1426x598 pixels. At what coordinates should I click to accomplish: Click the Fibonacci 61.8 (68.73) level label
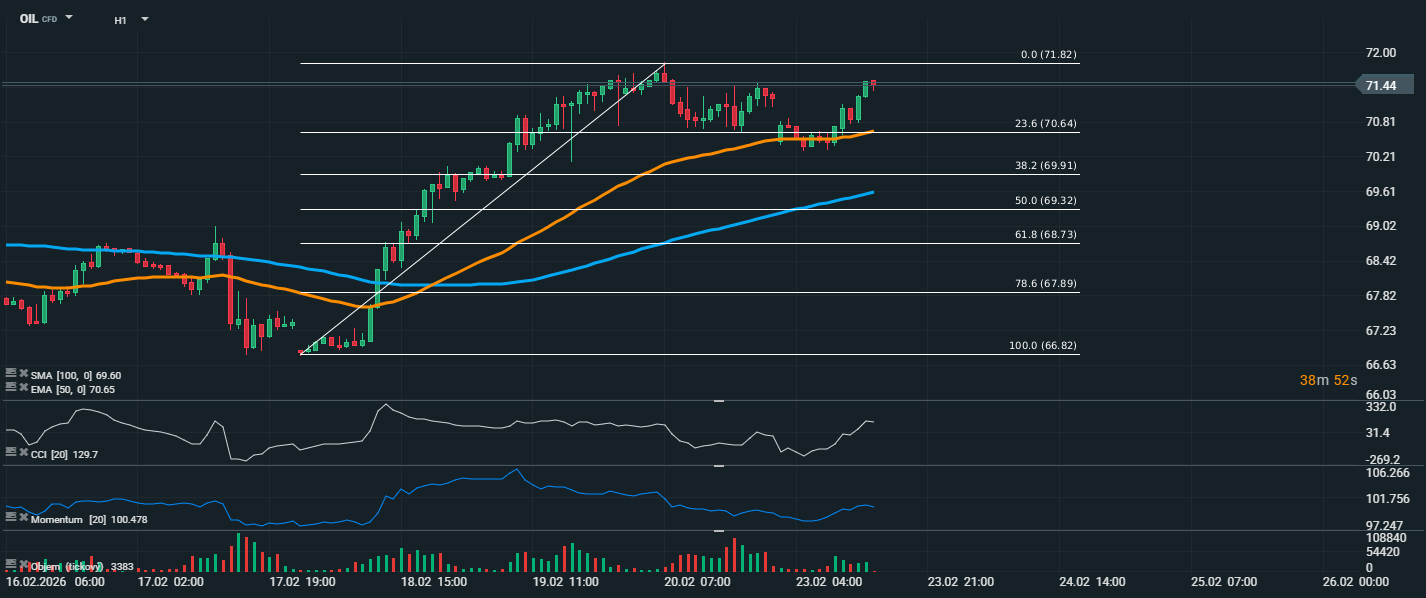pyautogui.click(x=1046, y=234)
